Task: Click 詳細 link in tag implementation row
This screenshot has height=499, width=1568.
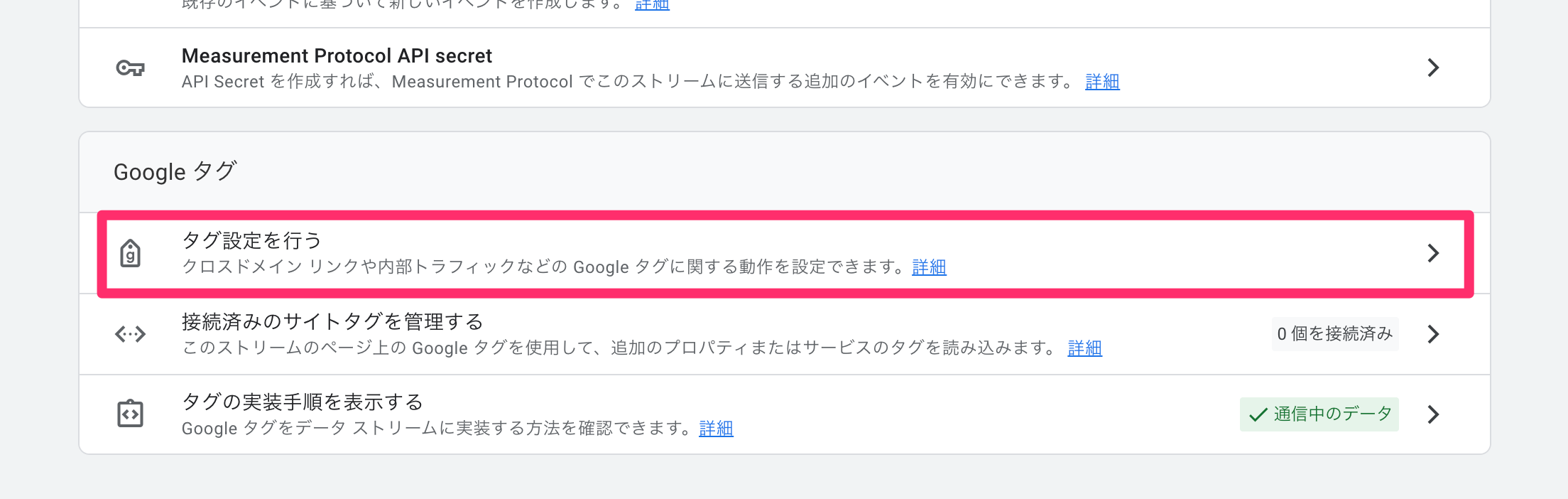Action: 716,429
